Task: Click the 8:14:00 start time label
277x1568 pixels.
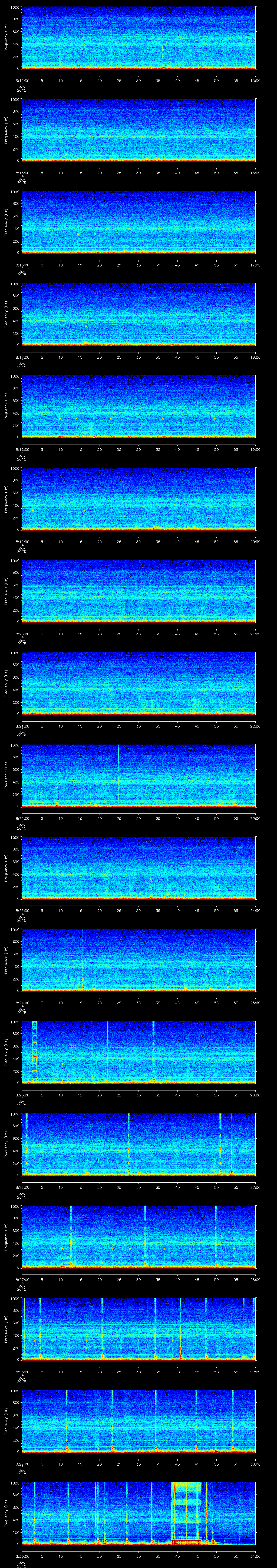Action: pos(21,80)
